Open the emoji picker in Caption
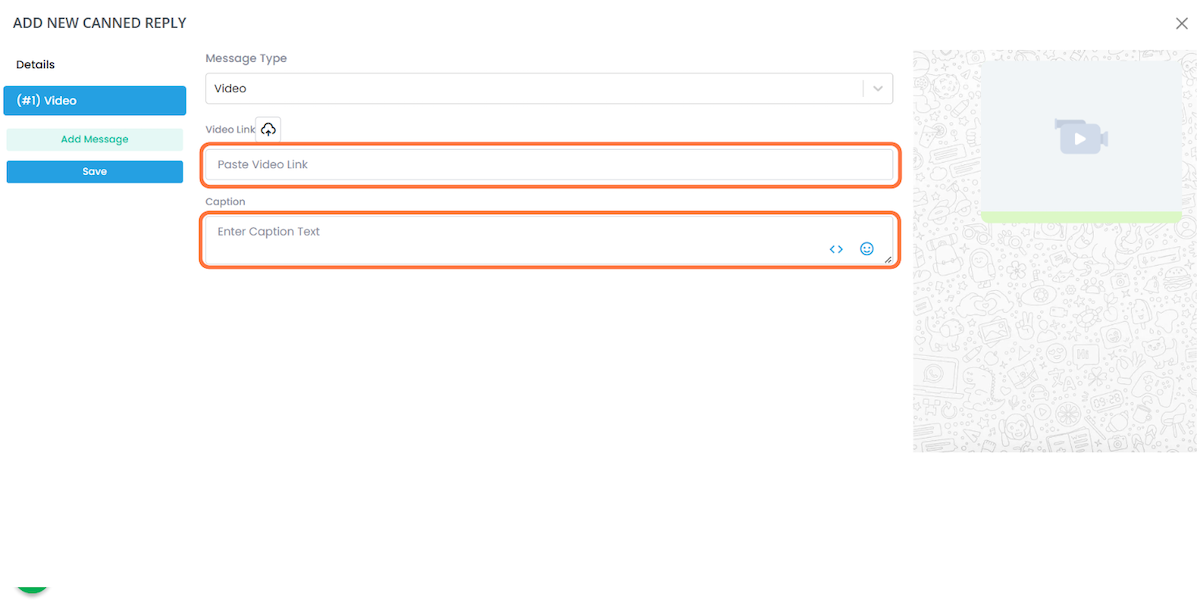The image size is (1200, 600). (x=867, y=249)
